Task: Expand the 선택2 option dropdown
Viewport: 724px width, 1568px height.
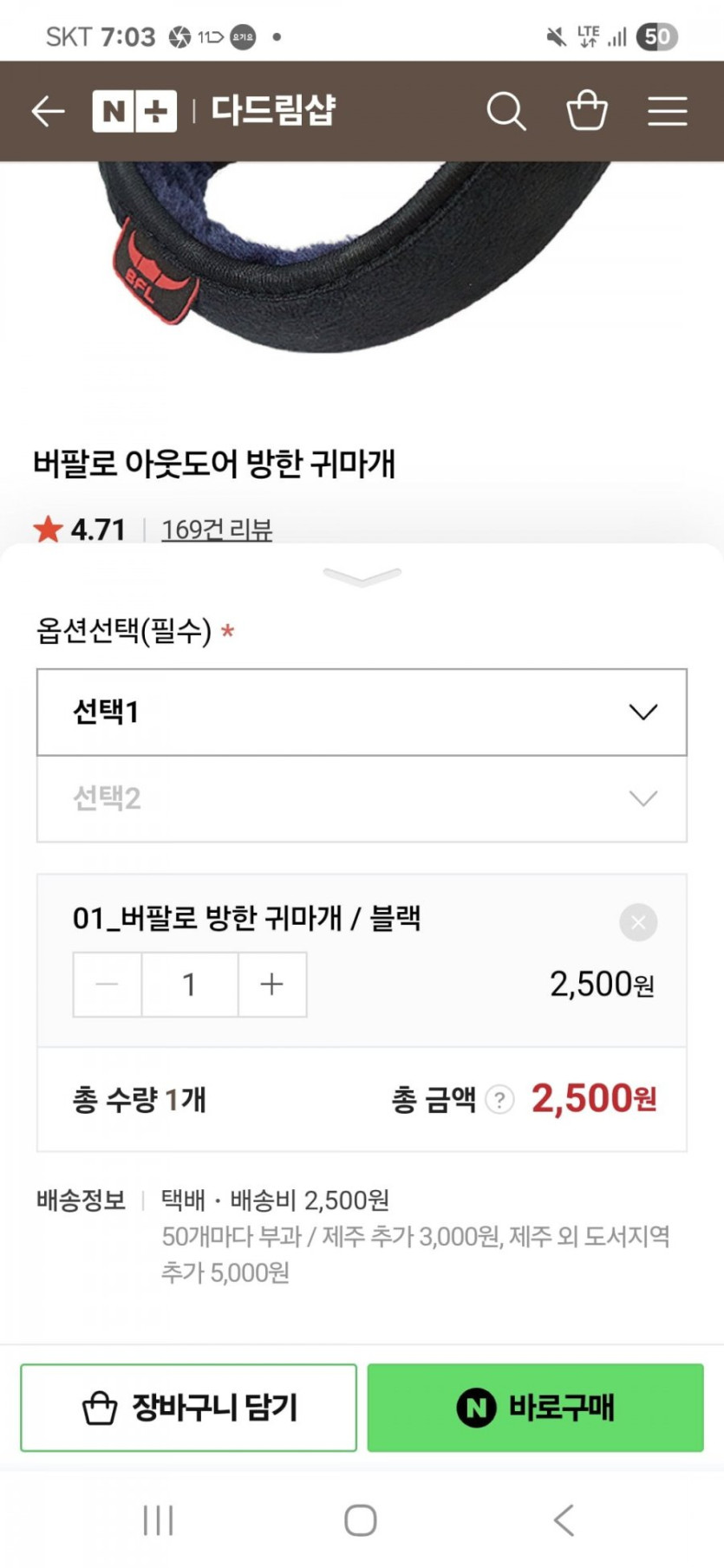Action: tap(362, 798)
